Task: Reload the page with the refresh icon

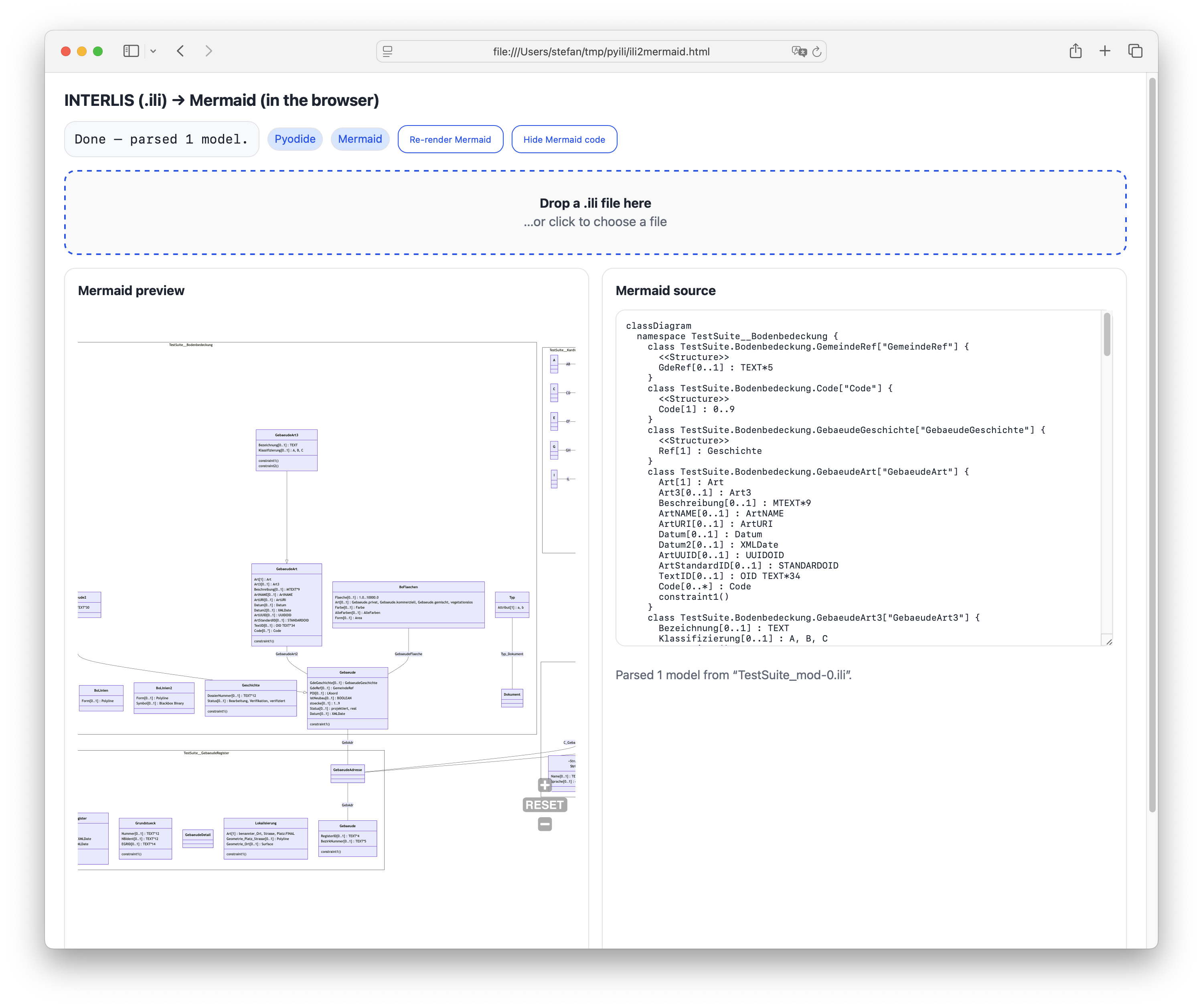Action: [x=817, y=52]
